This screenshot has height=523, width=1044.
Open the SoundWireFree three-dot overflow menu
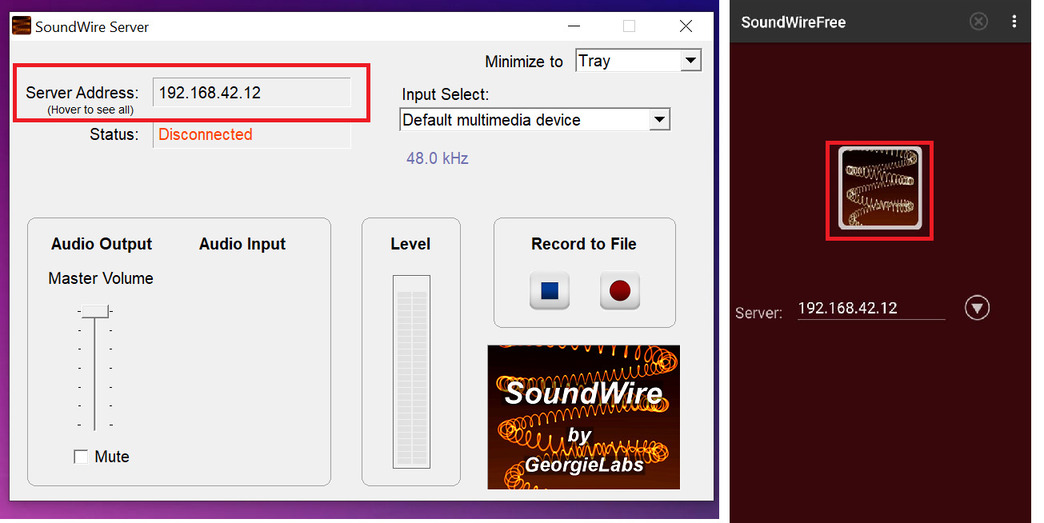pos(1014,21)
